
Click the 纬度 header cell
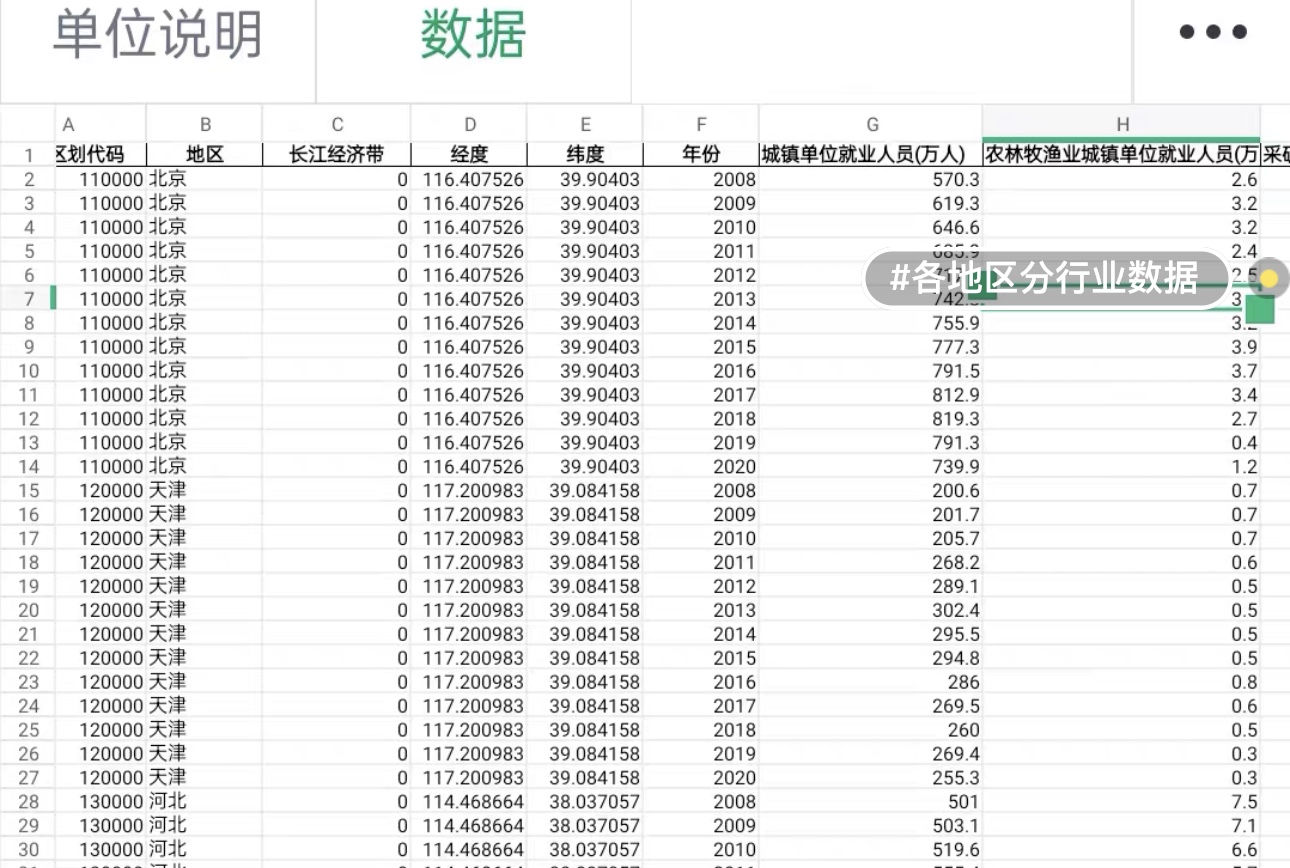point(585,155)
